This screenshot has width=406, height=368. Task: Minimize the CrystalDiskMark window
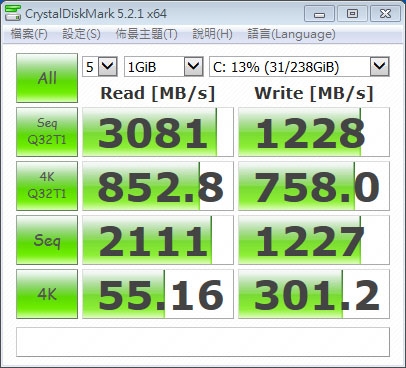319,14
